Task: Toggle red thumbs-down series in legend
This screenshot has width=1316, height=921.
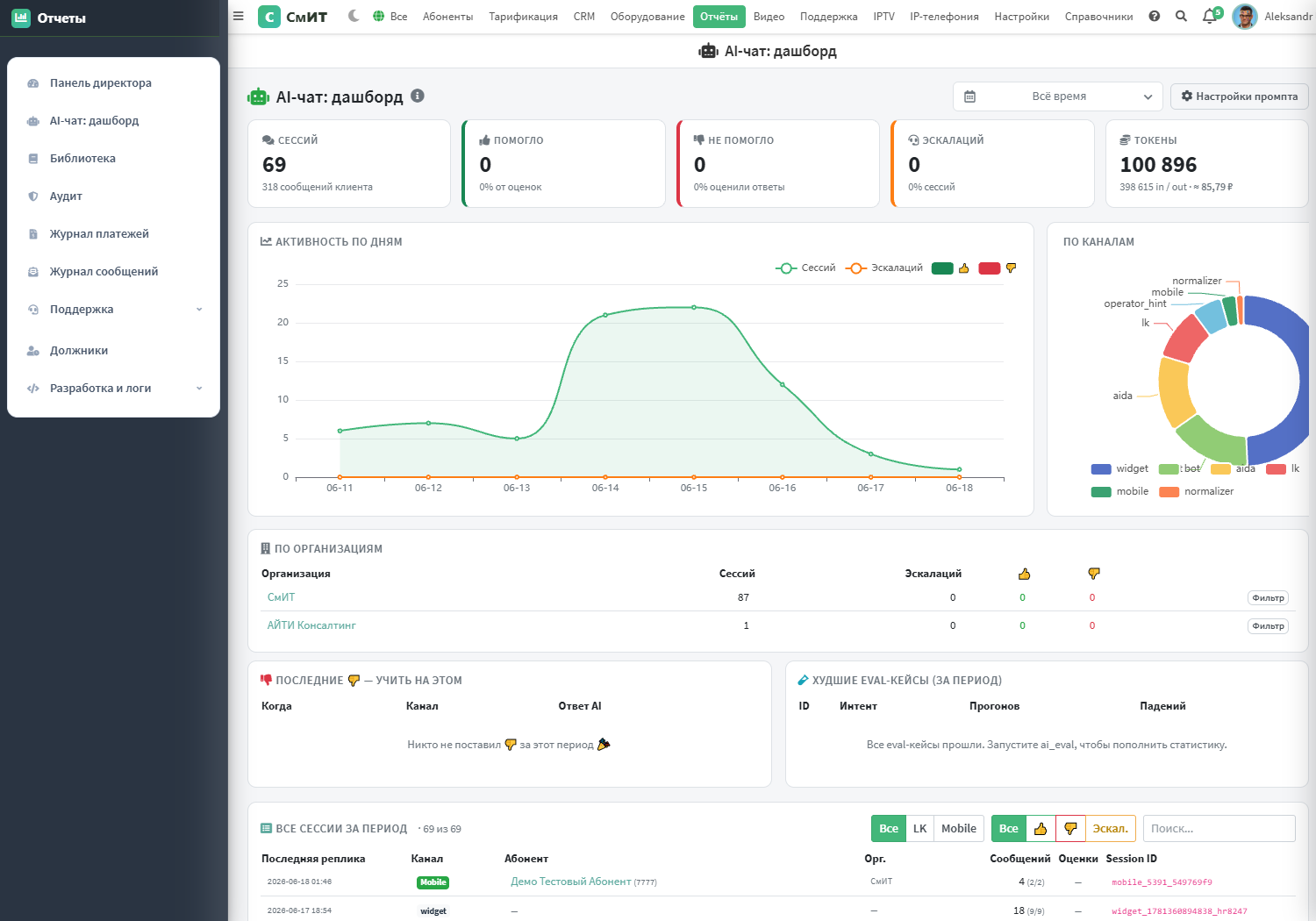Action: pos(998,268)
